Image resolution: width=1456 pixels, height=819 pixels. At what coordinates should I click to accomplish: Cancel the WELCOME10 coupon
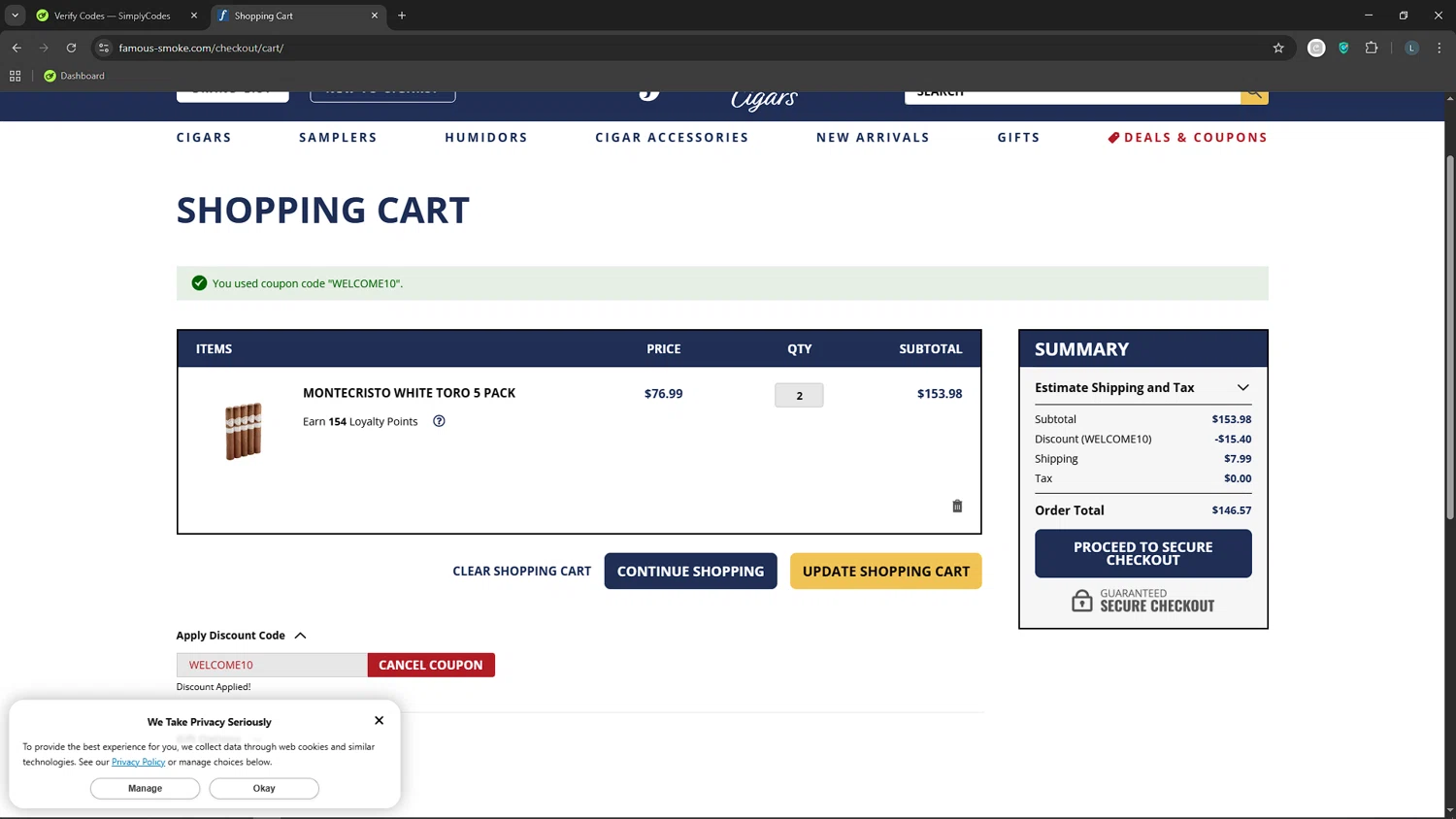(431, 665)
